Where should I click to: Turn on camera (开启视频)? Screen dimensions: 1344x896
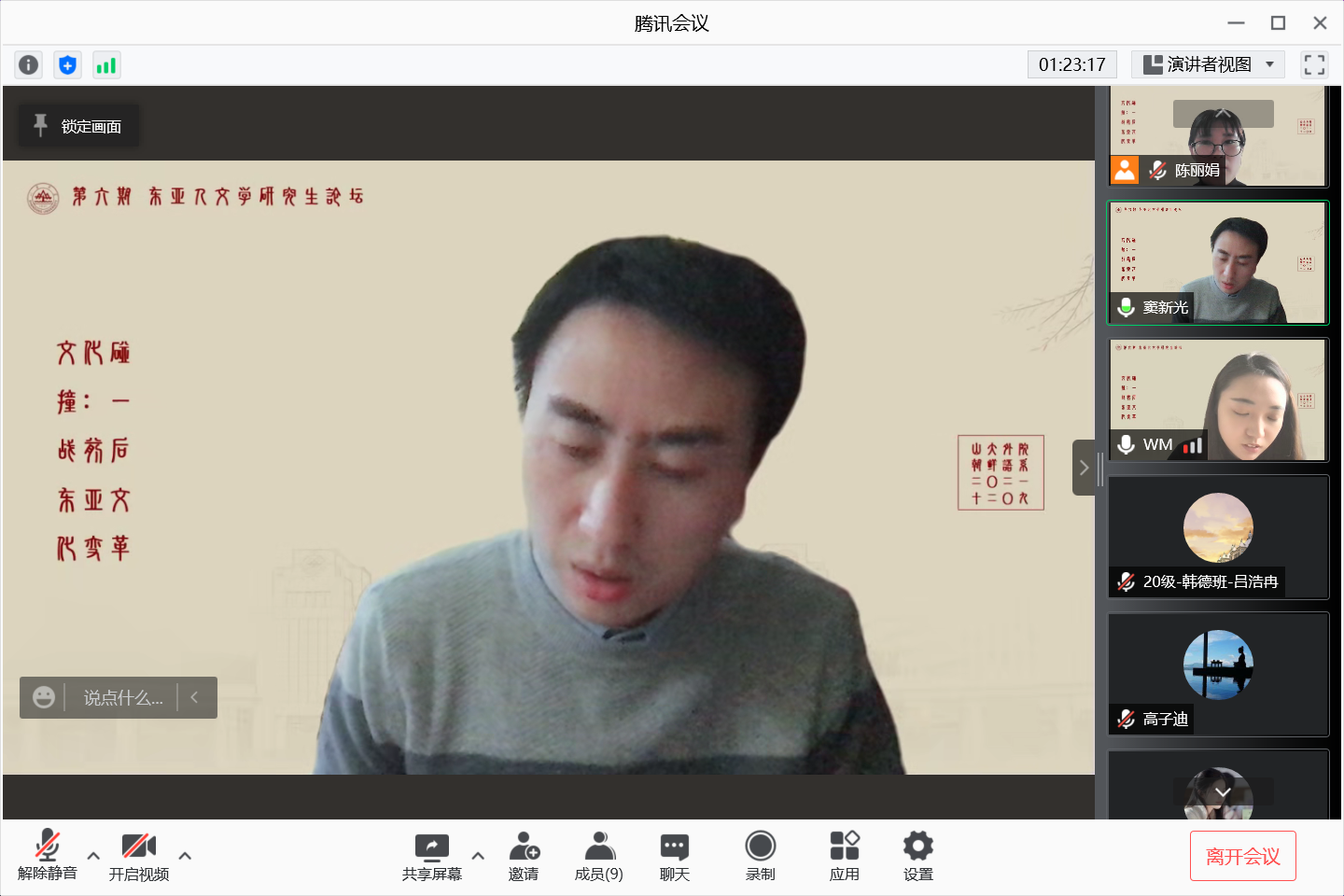[x=139, y=856]
